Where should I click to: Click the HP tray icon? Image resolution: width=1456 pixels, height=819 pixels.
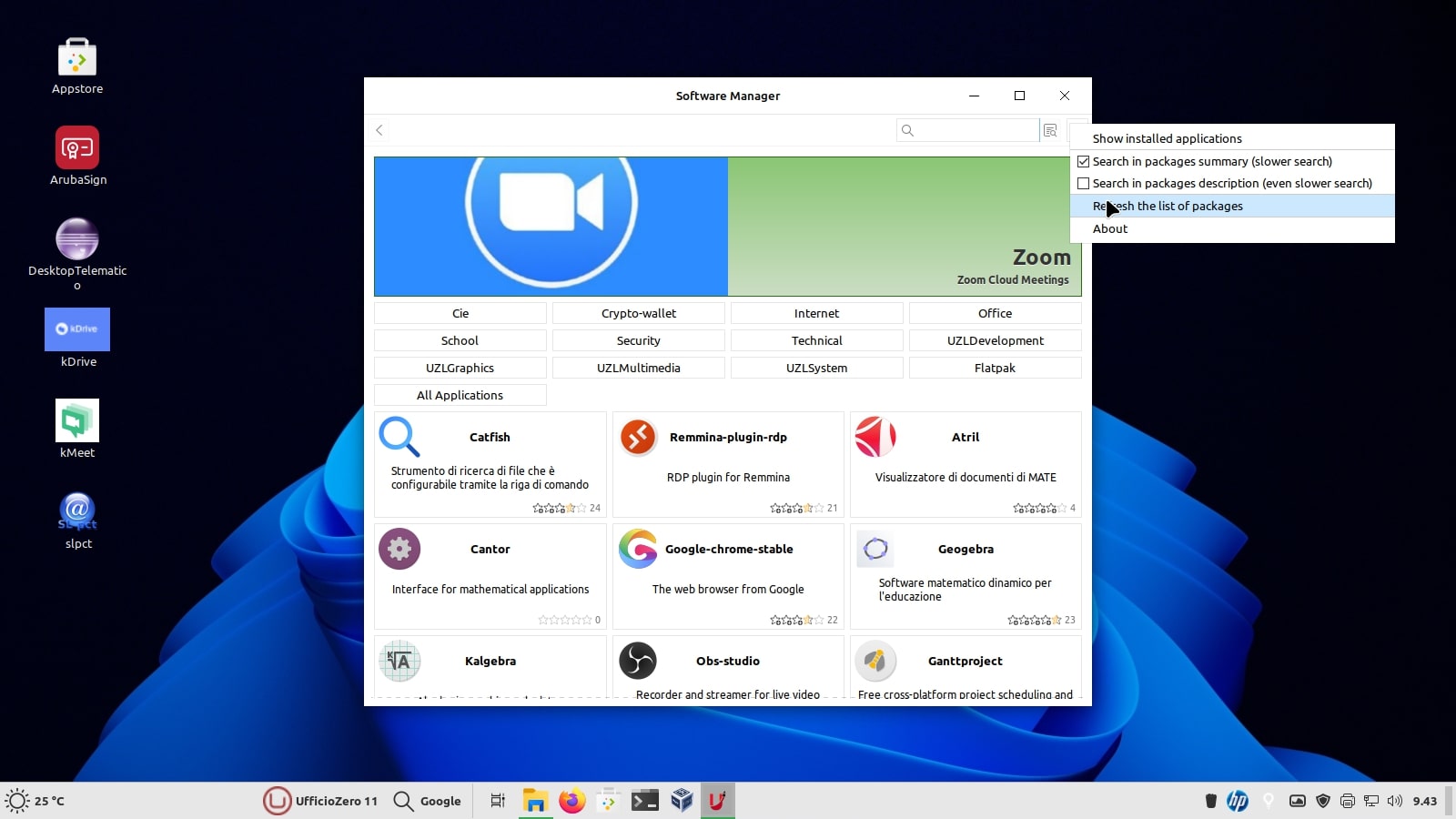(1238, 801)
